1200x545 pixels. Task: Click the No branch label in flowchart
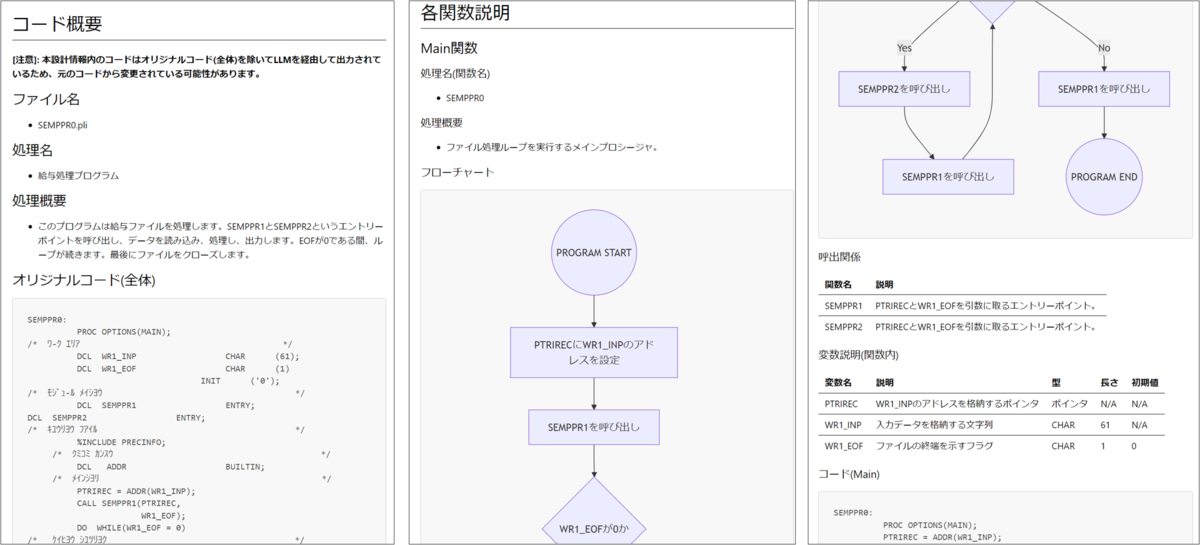1104,47
